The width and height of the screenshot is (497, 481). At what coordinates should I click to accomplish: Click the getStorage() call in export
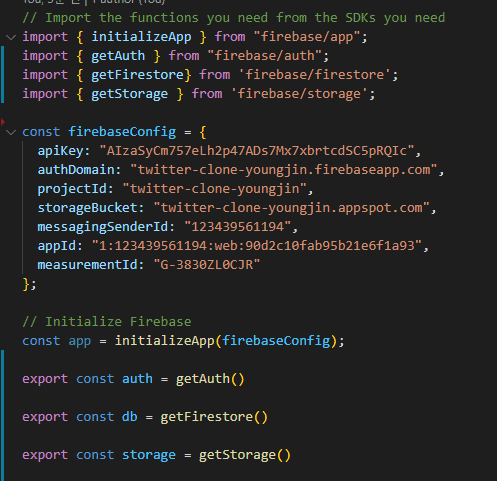click(x=245, y=455)
